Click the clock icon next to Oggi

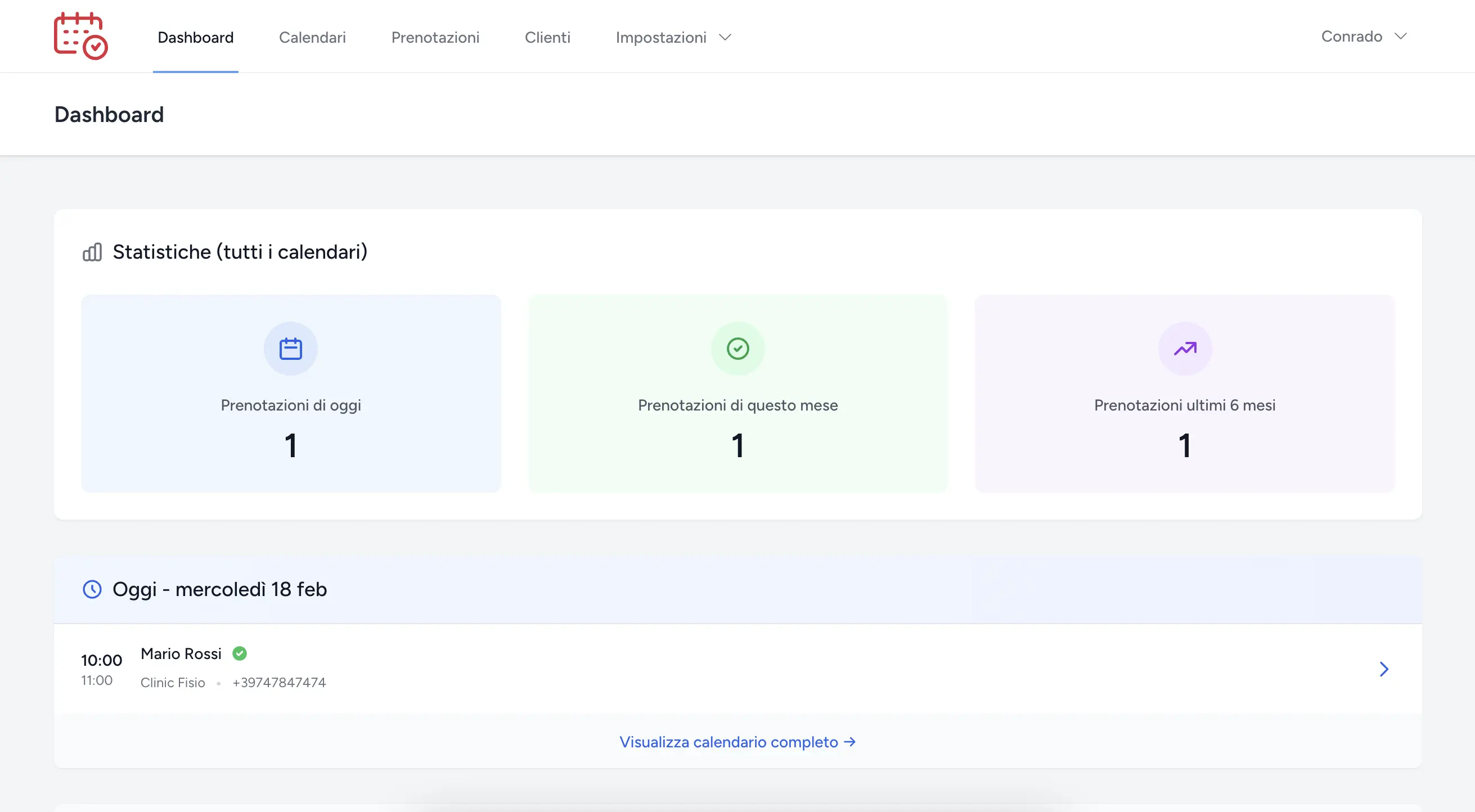pyautogui.click(x=92, y=589)
